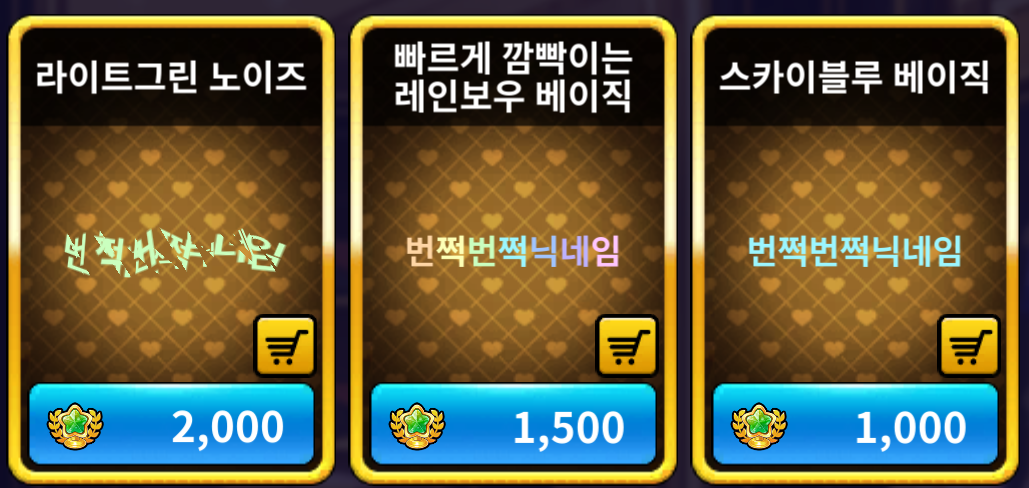This screenshot has height=488, width=1029.
Task: Buy 라이트그린 노이즈 for 2,000
Action: coord(171,424)
